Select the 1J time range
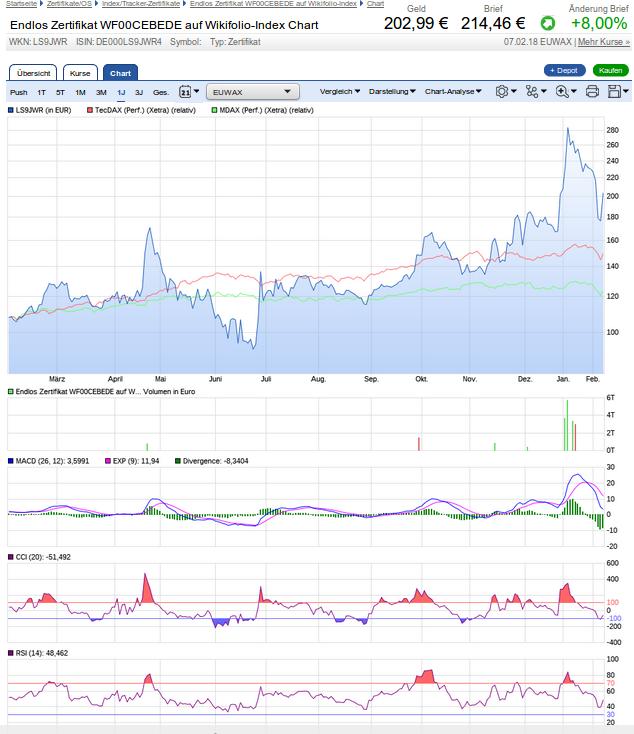Screen dimensions: 634x734 coord(121,92)
